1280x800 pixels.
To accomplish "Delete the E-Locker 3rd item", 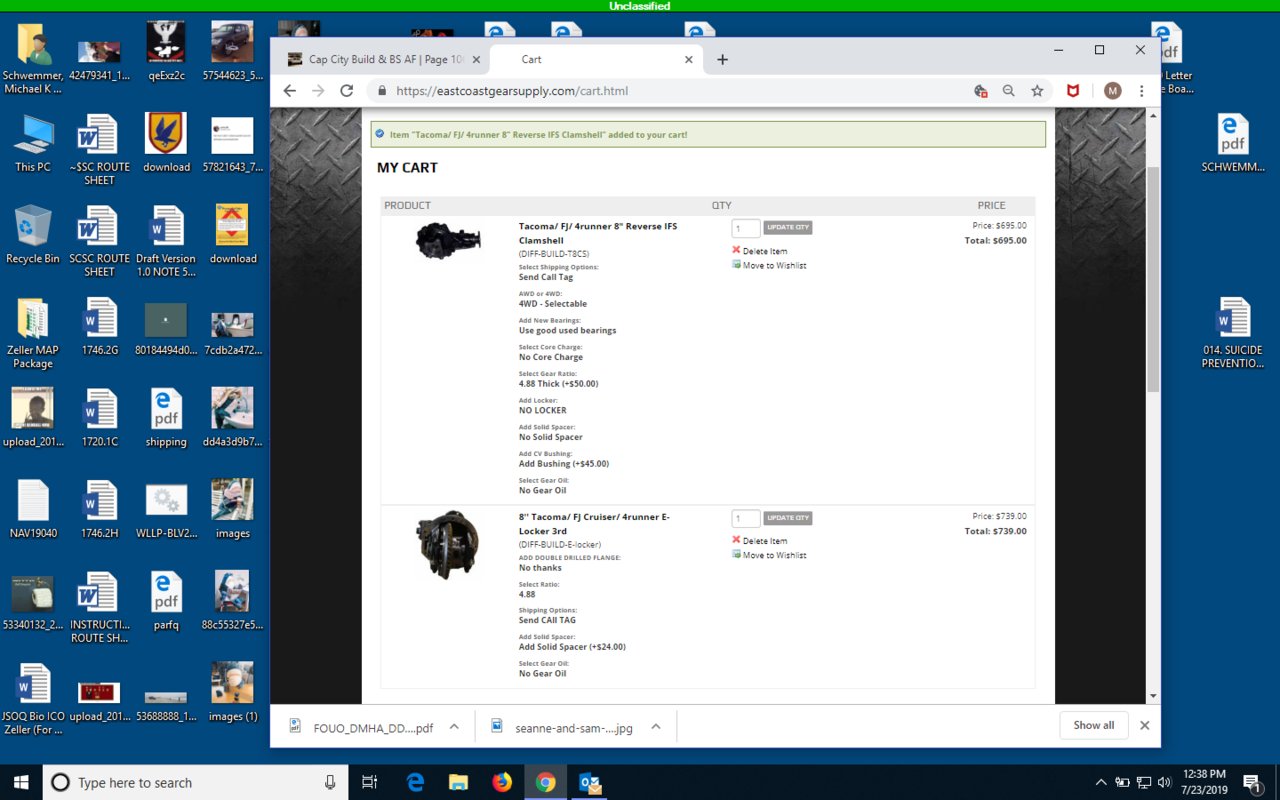I will tap(760, 541).
